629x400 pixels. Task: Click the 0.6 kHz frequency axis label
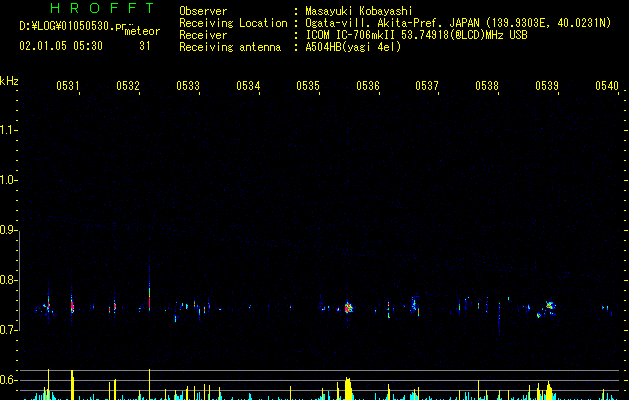(8, 380)
